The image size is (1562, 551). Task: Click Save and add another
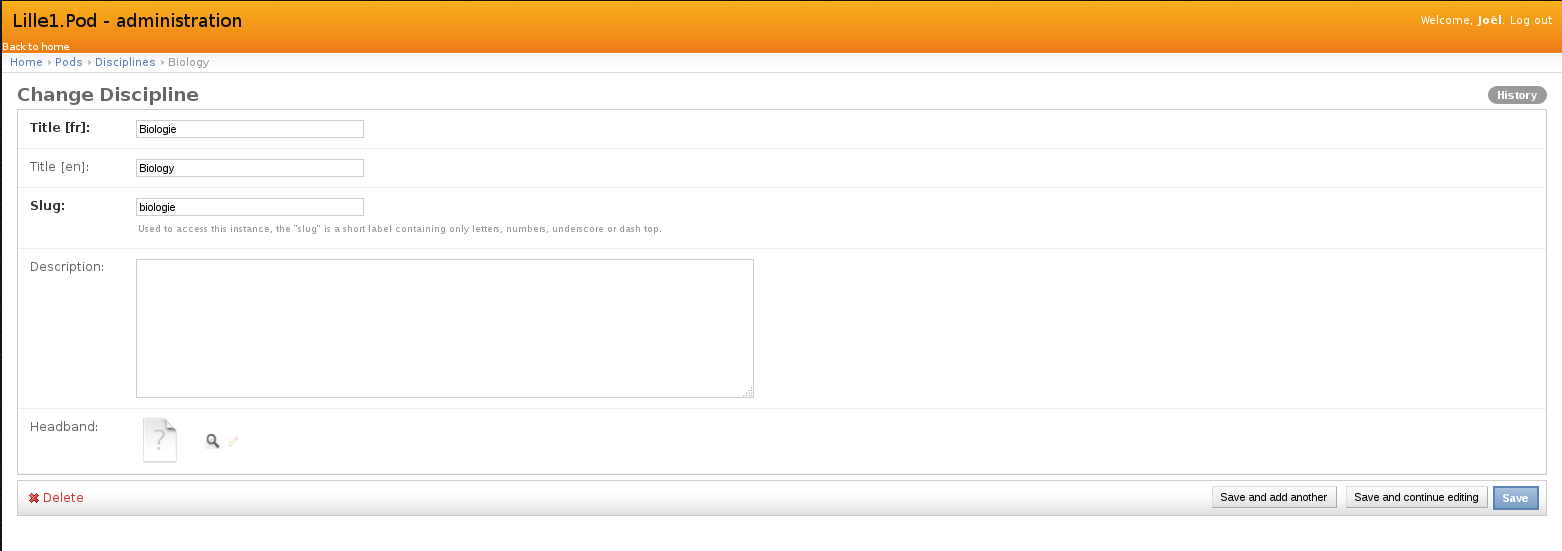(x=1273, y=498)
